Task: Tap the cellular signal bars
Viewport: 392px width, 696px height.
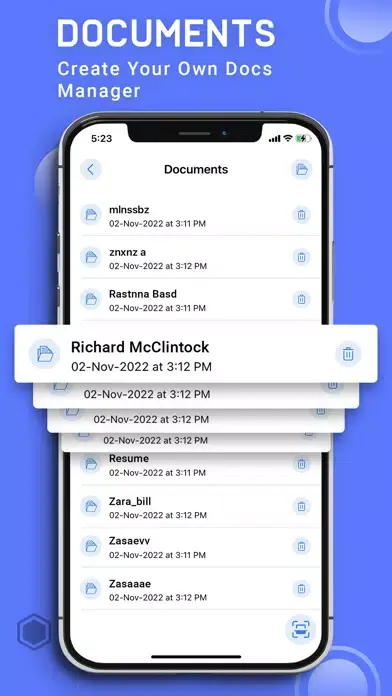Action: click(x=274, y=139)
